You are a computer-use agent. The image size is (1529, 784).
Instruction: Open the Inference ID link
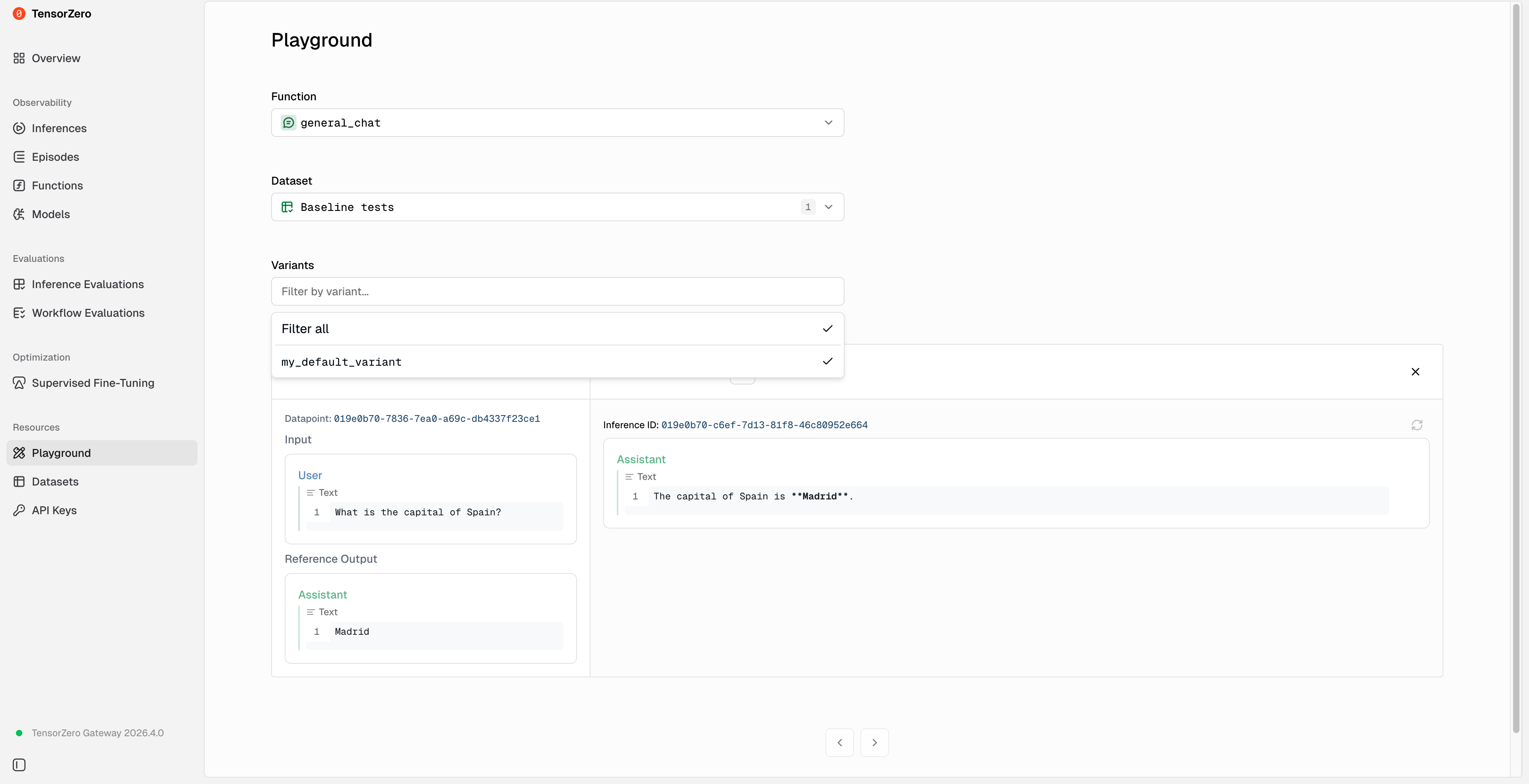tap(764, 425)
